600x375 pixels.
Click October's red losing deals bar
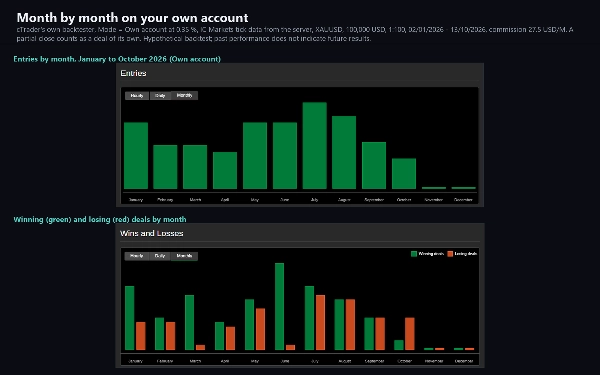coord(410,334)
